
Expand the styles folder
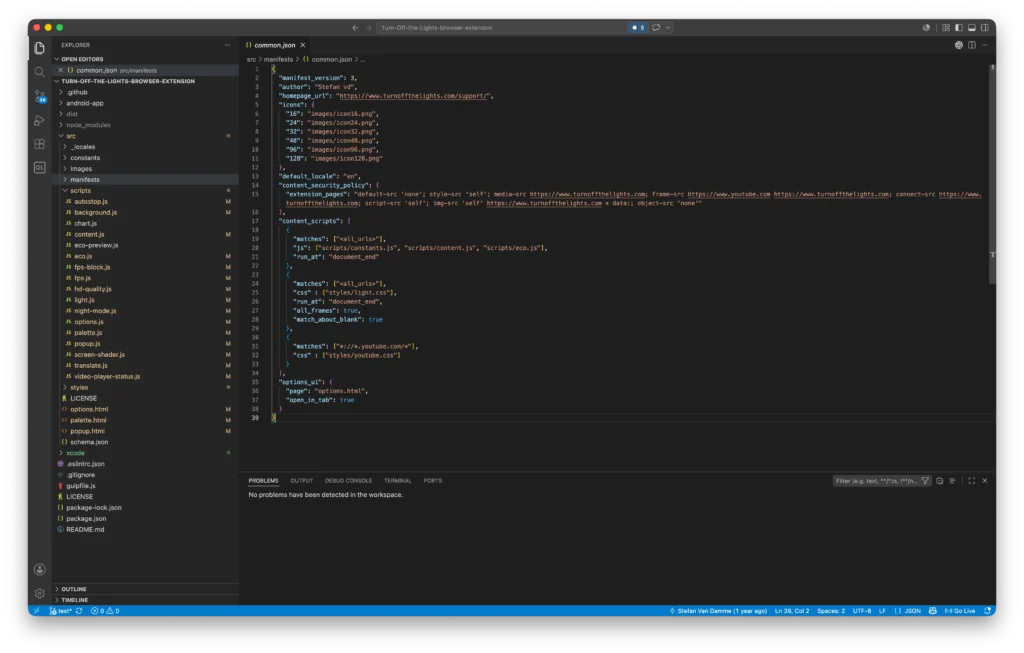(145, 387)
